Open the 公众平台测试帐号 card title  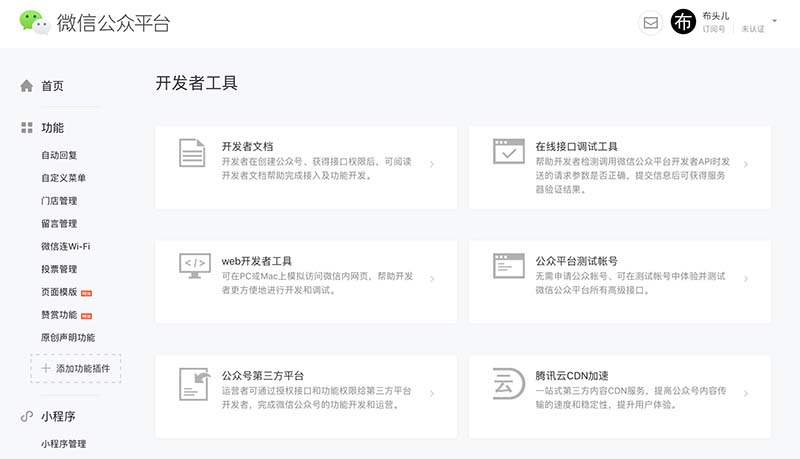tap(577, 261)
